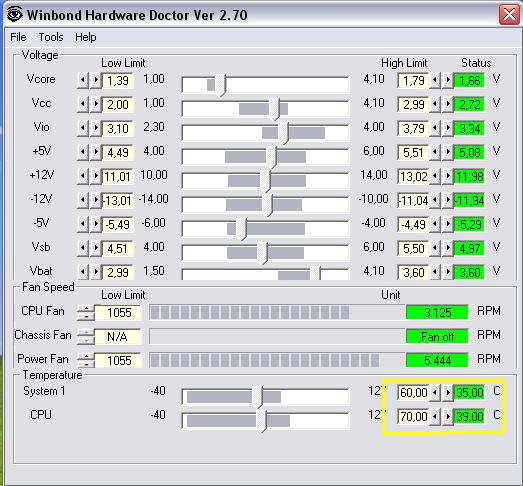Image resolution: width=523 pixels, height=486 pixels.
Task: Click CPU temperature high limit field 70,00
Action: point(413,417)
